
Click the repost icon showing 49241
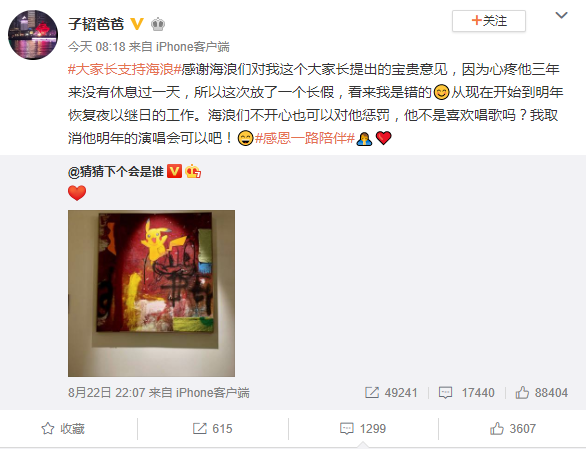pos(391,393)
